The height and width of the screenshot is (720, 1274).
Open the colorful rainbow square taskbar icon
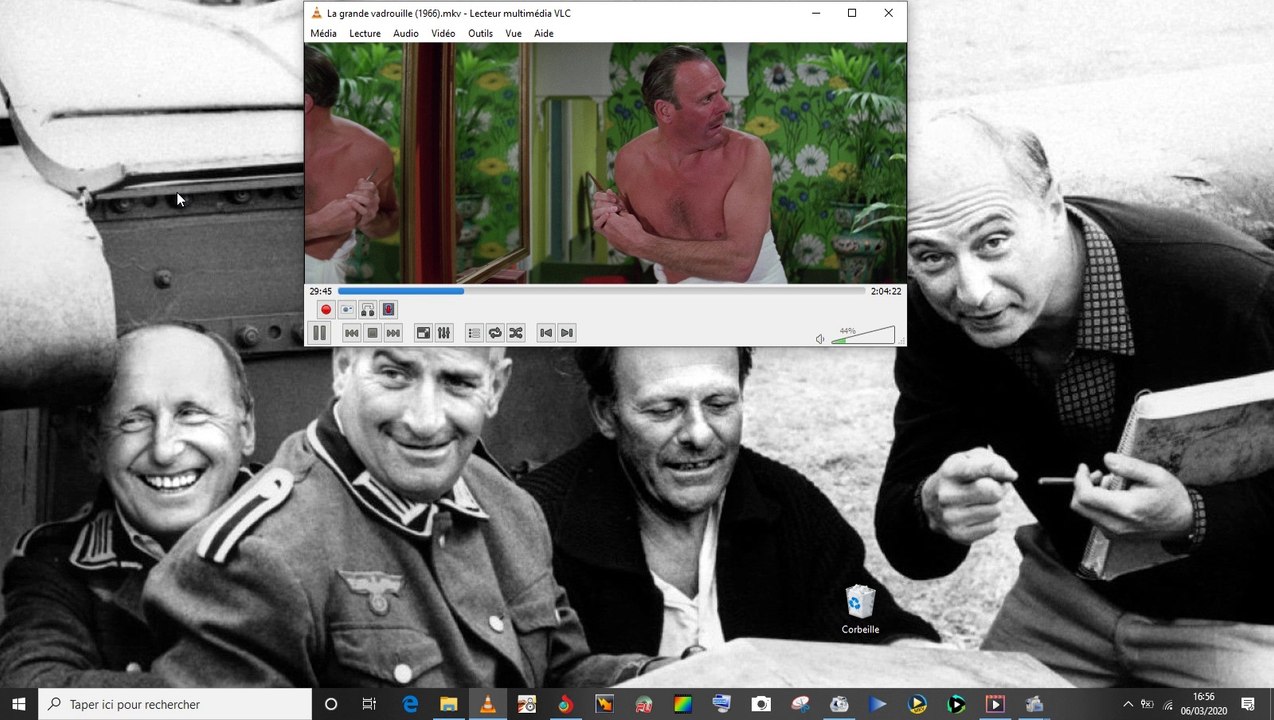pos(683,704)
